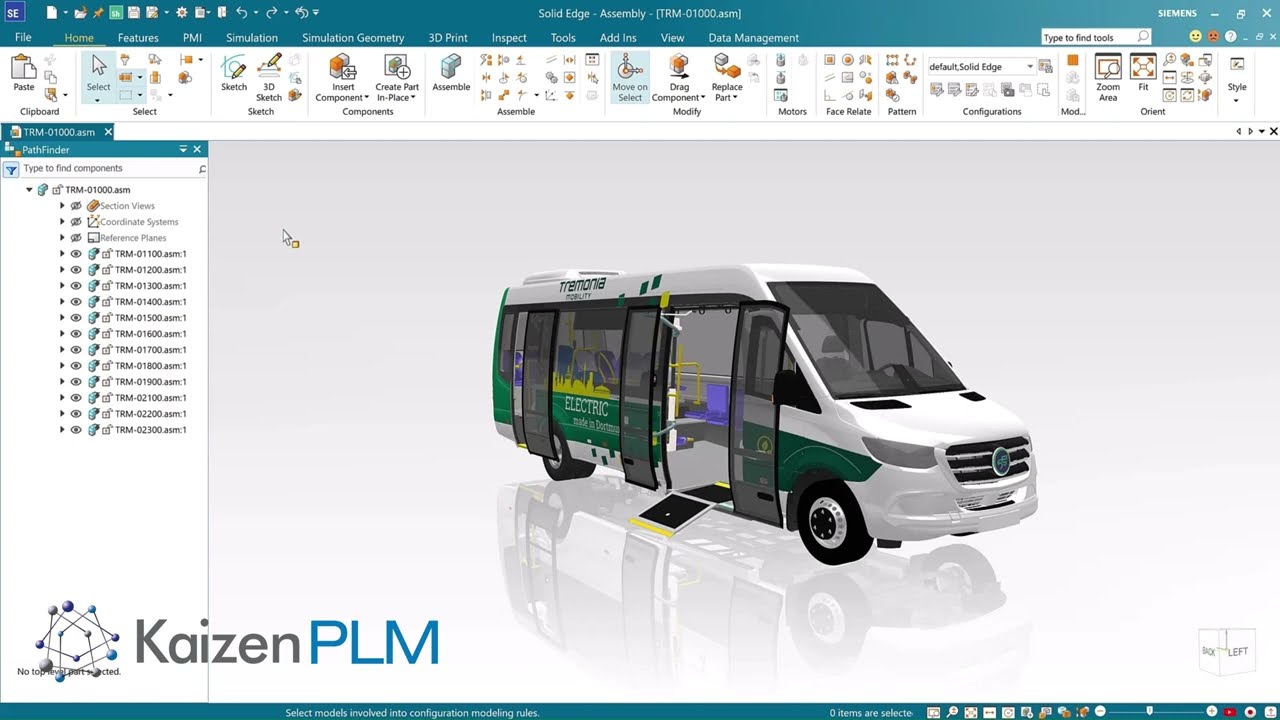Click the record button in status bar
The height and width of the screenshot is (720, 1280).
coord(1250,712)
